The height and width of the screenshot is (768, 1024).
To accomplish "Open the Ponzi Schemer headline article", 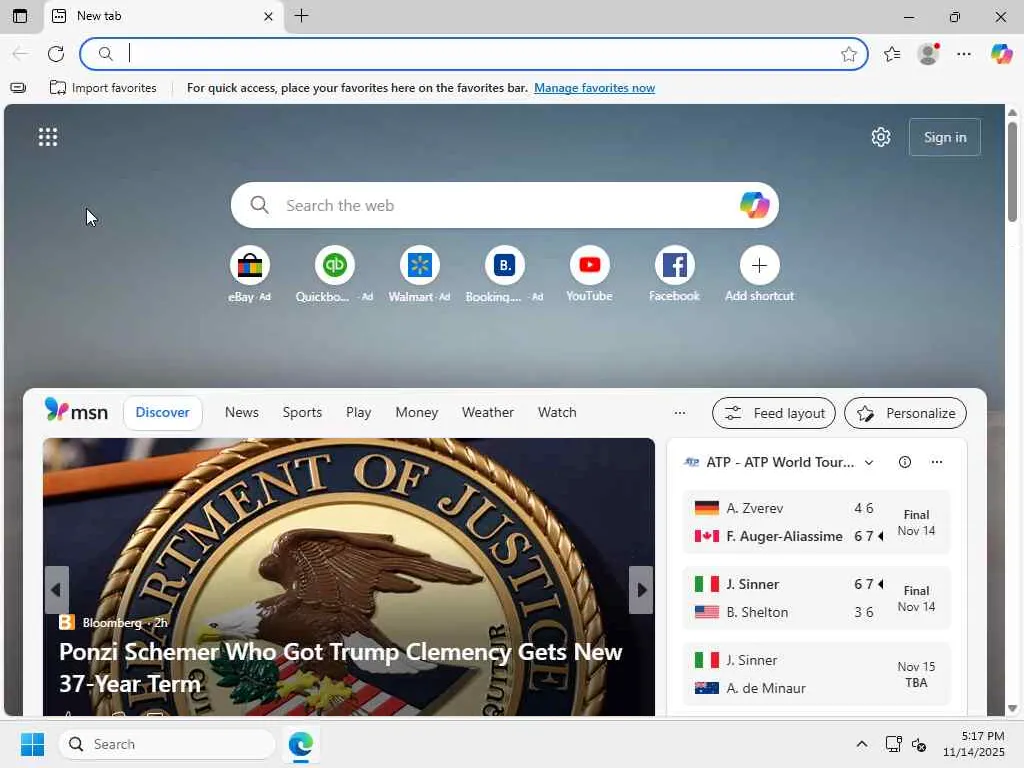I will click(340, 667).
